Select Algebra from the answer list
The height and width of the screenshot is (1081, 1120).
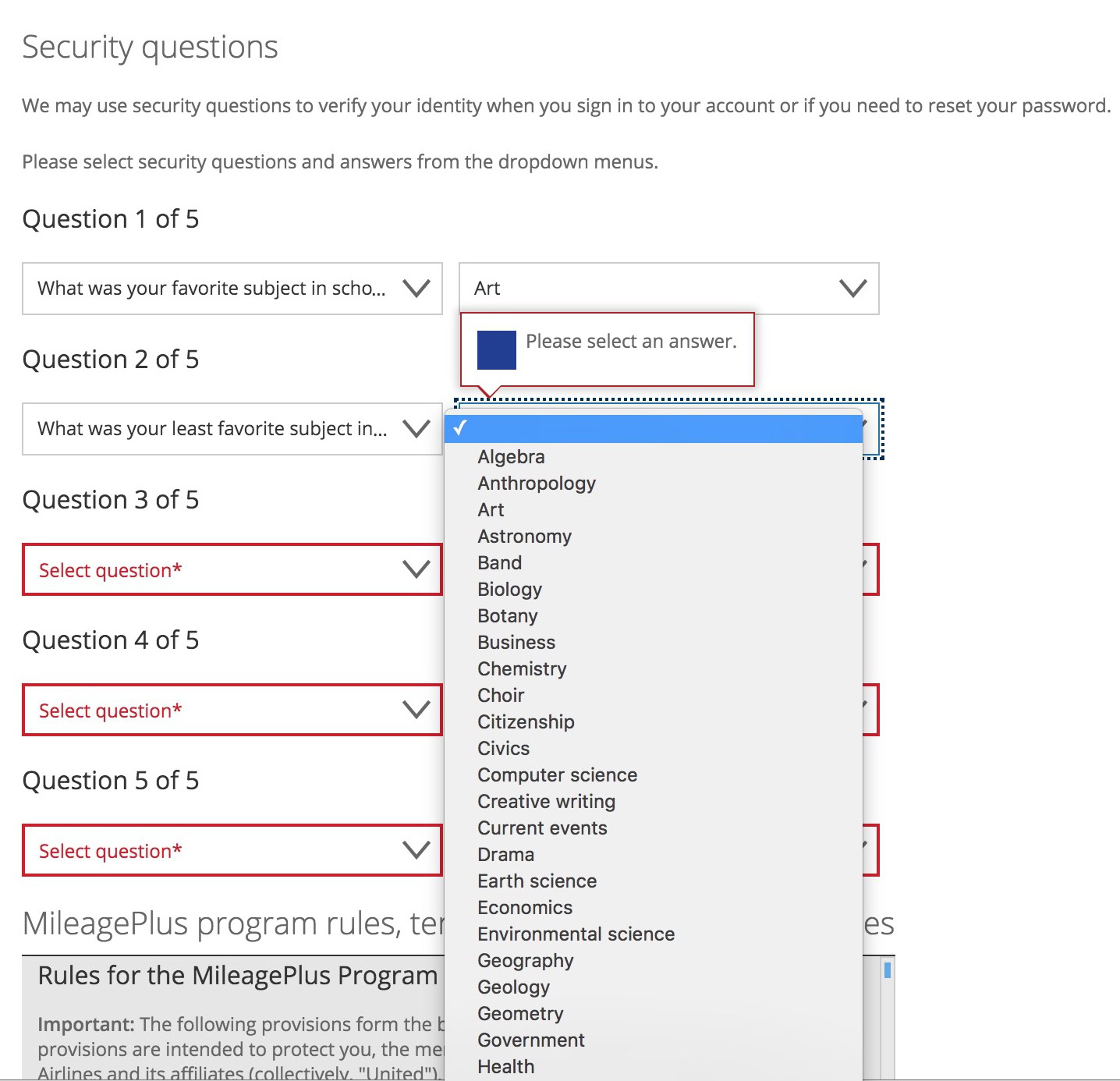click(511, 457)
